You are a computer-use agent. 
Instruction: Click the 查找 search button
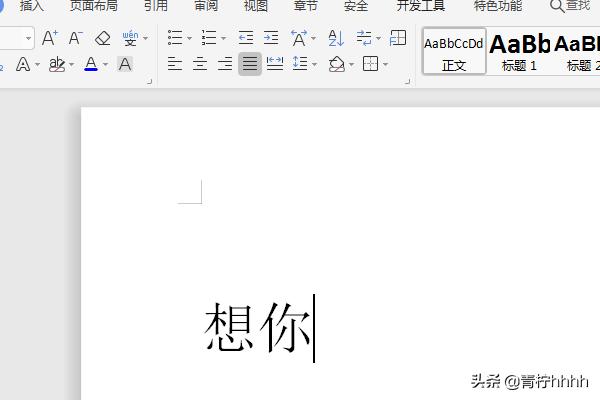click(x=570, y=5)
